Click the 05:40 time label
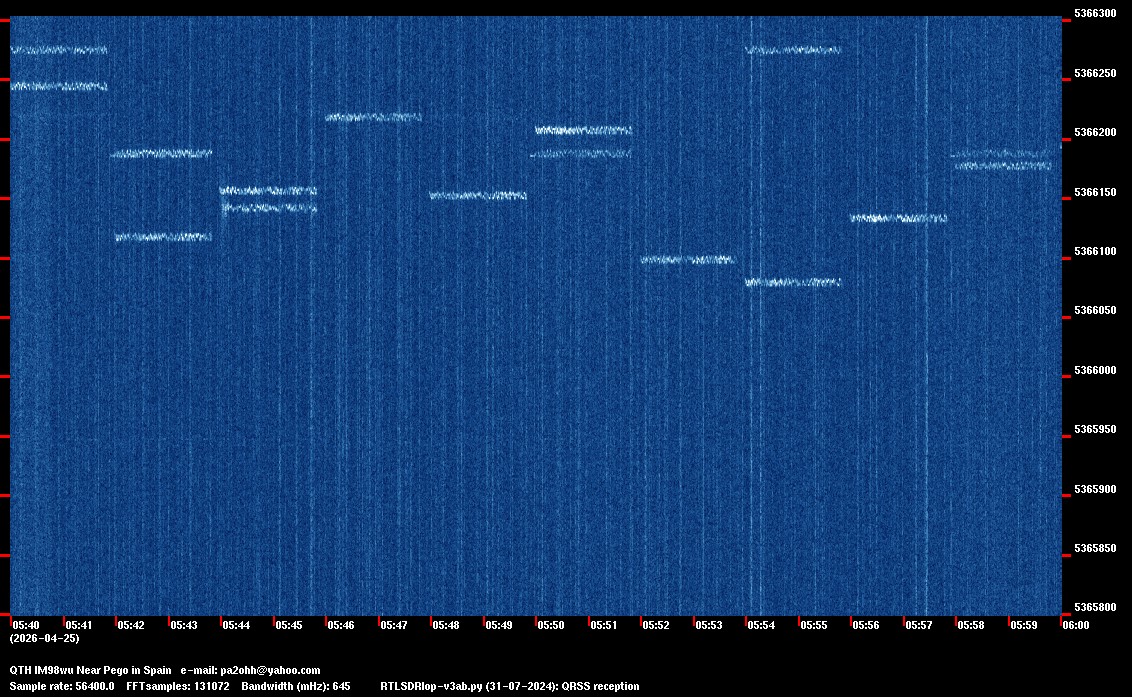1132x697 pixels. coord(25,625)
